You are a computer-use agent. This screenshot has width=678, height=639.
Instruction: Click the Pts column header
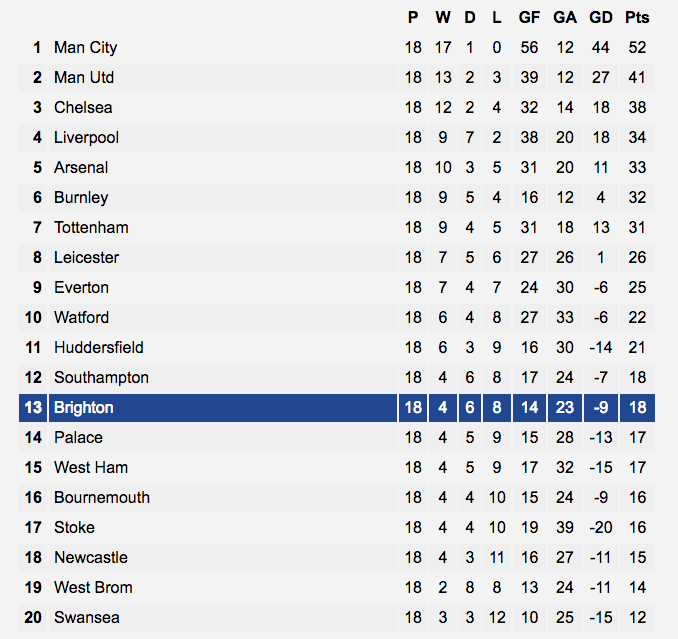637,18
